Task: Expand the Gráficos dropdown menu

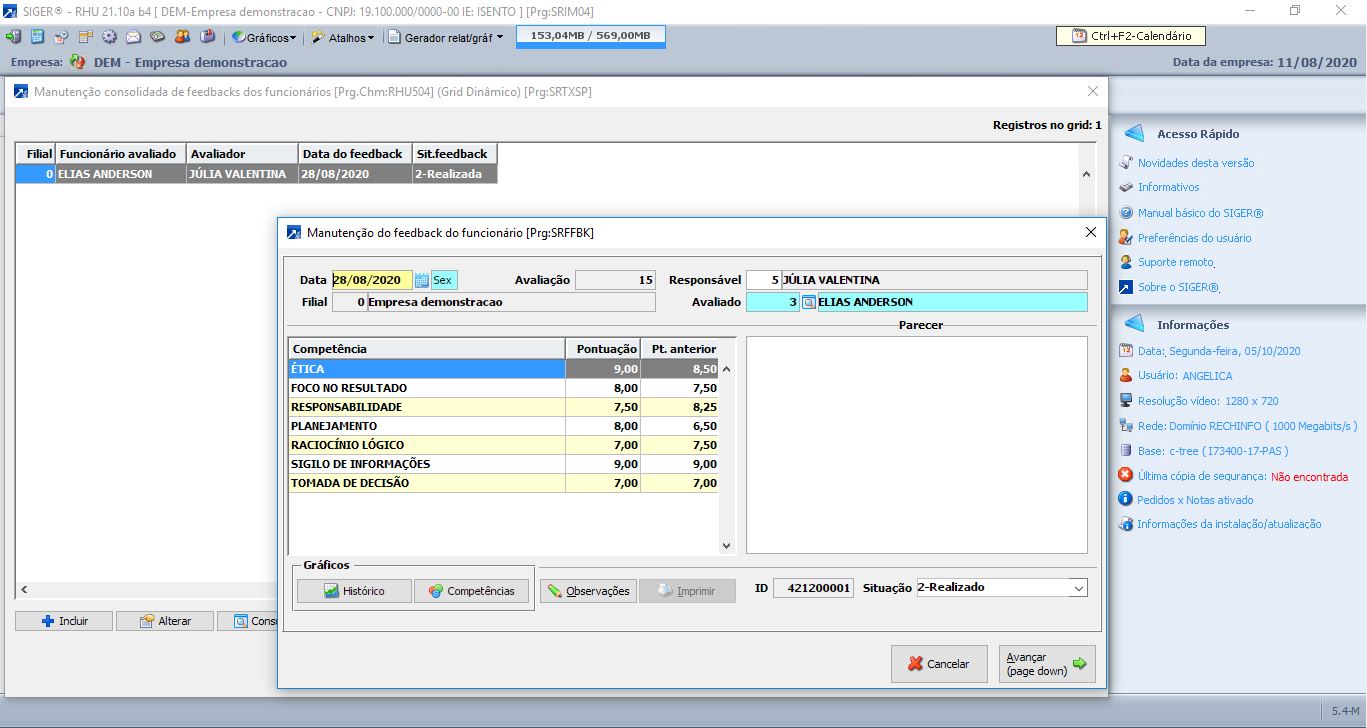Action: (x=265, y=37)
